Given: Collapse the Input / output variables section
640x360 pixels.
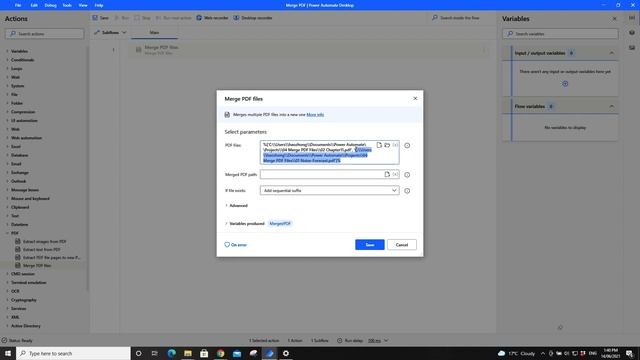Looking at the screenshot, I should 611,53.
